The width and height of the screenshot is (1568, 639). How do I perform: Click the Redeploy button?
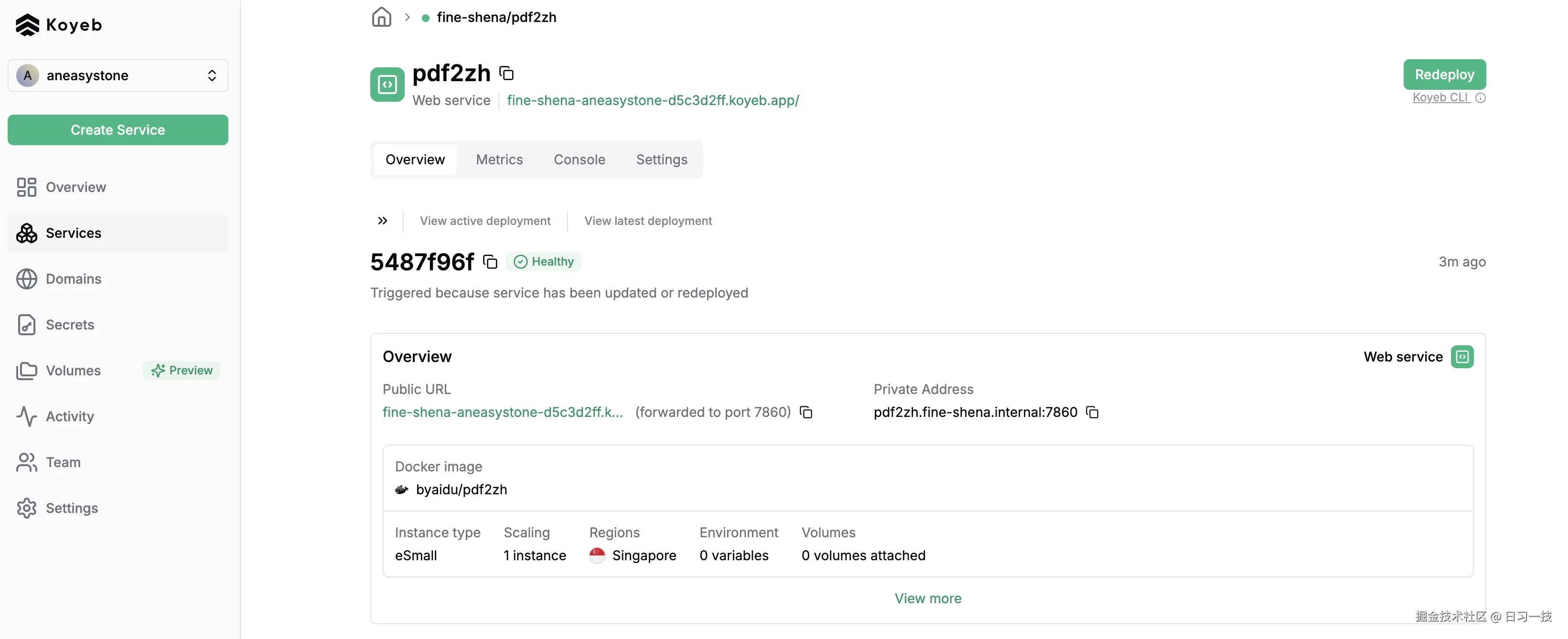[x=1444, y=74]
